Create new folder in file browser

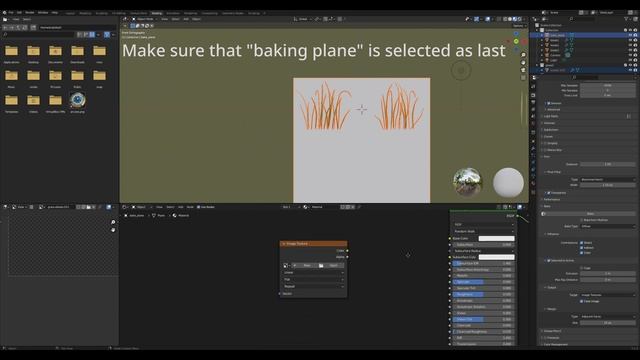point(33,27)
